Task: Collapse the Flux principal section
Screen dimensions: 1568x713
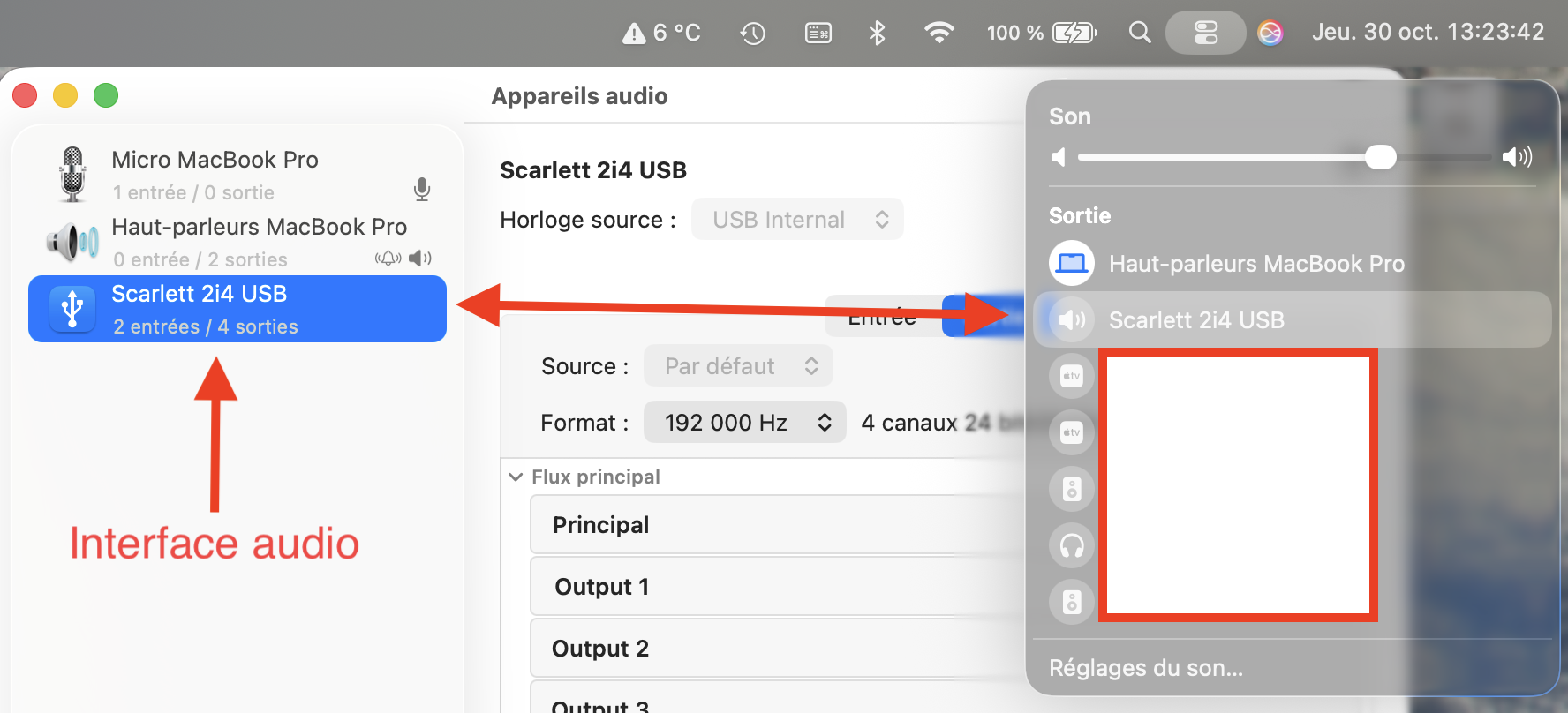Action: [516, 477]
